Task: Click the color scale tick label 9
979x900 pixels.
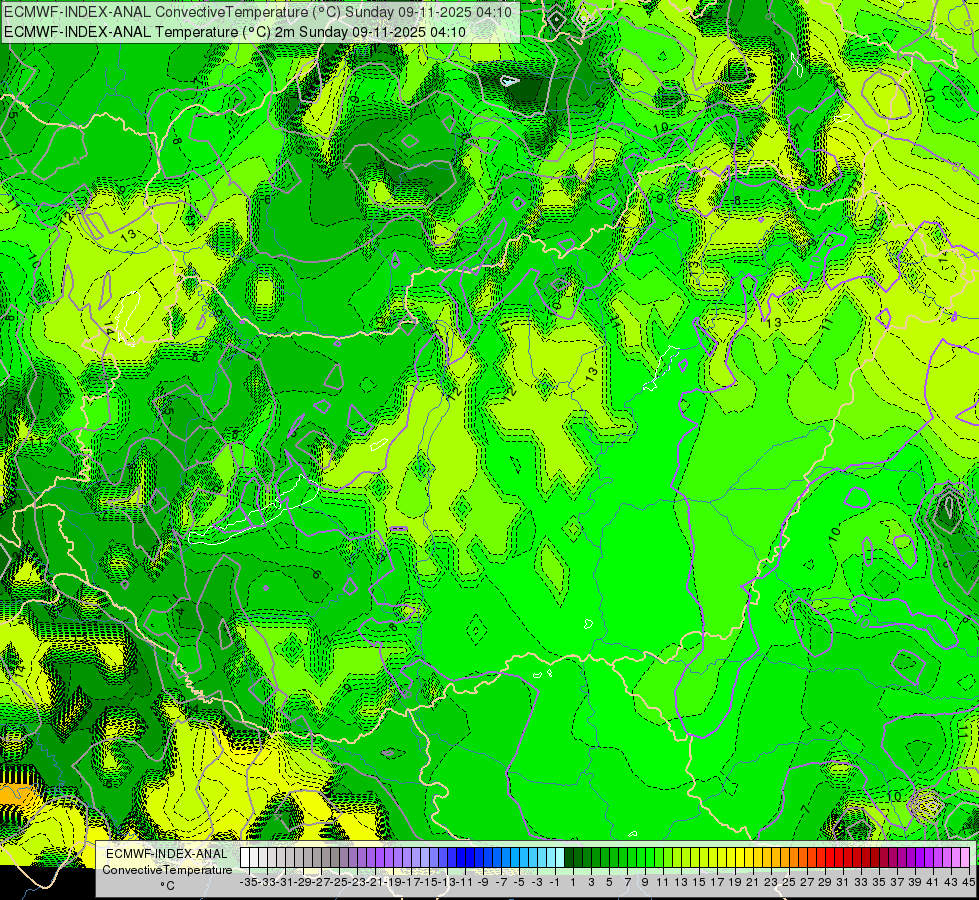Action: 645,883
